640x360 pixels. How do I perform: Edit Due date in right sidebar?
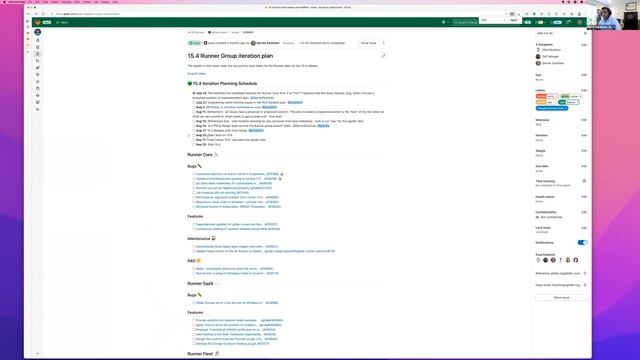584,166
